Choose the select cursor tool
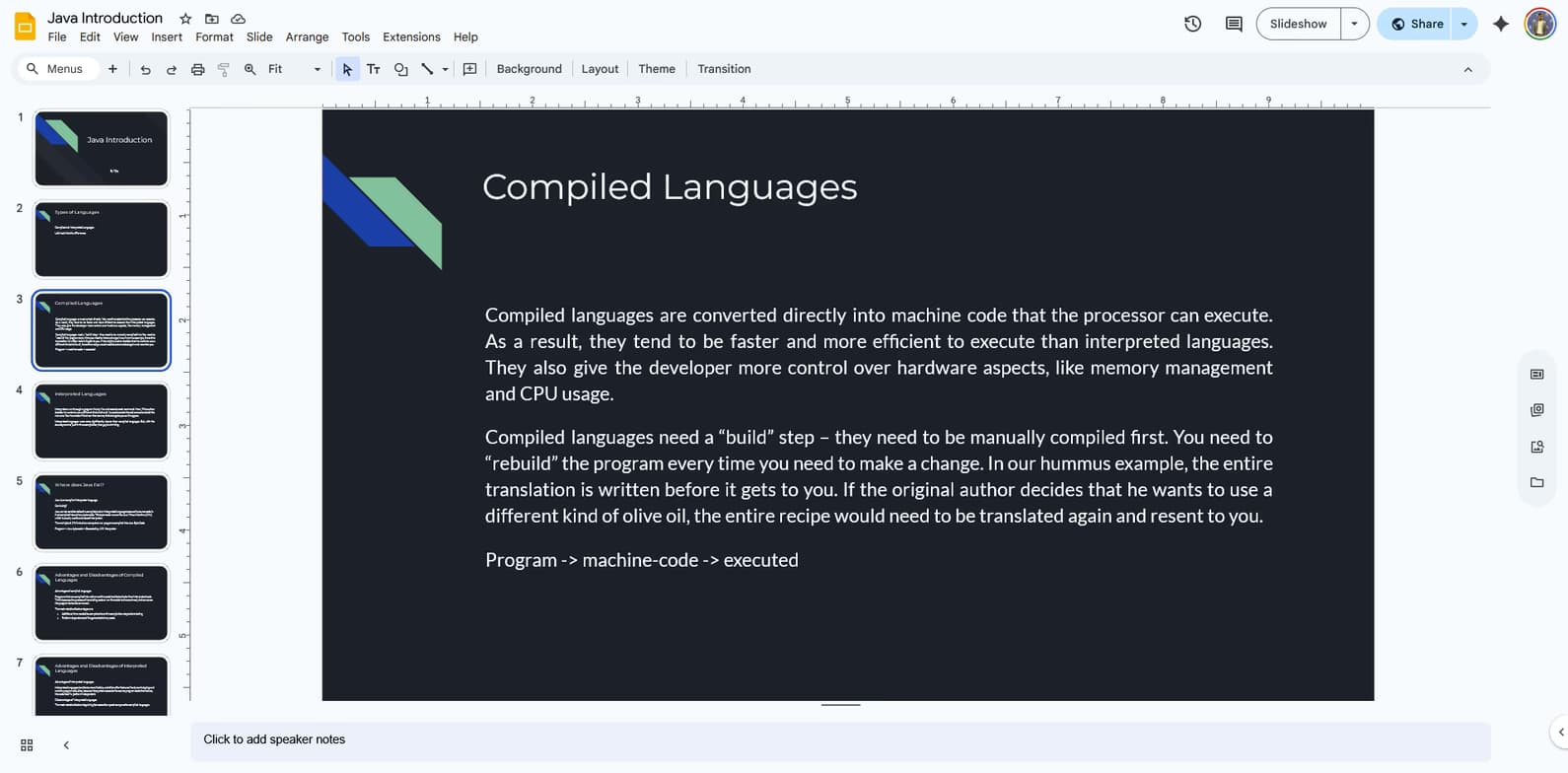 [x=347, y=69]
